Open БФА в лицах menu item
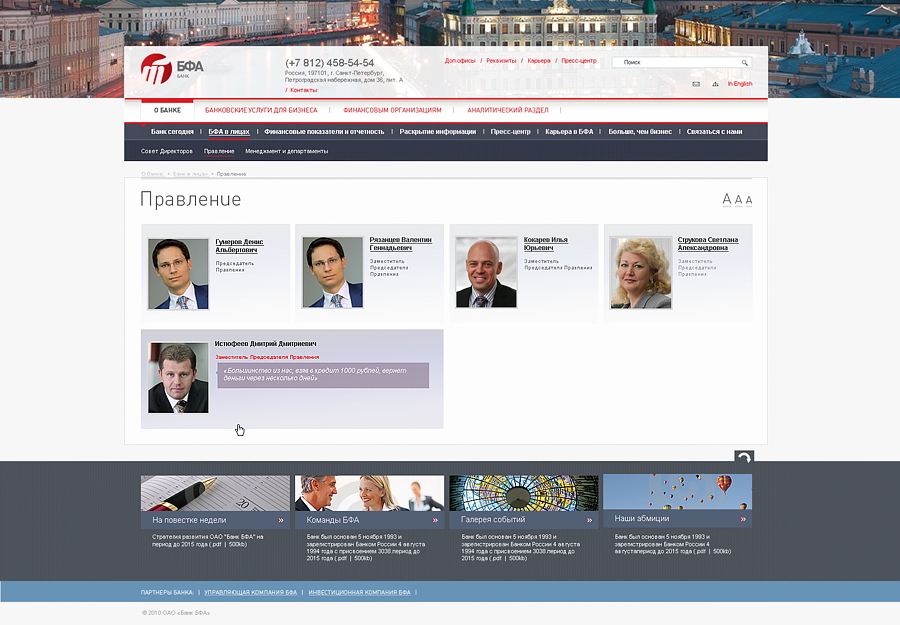Viewport: 900px width, 625px height. (228, 132)
